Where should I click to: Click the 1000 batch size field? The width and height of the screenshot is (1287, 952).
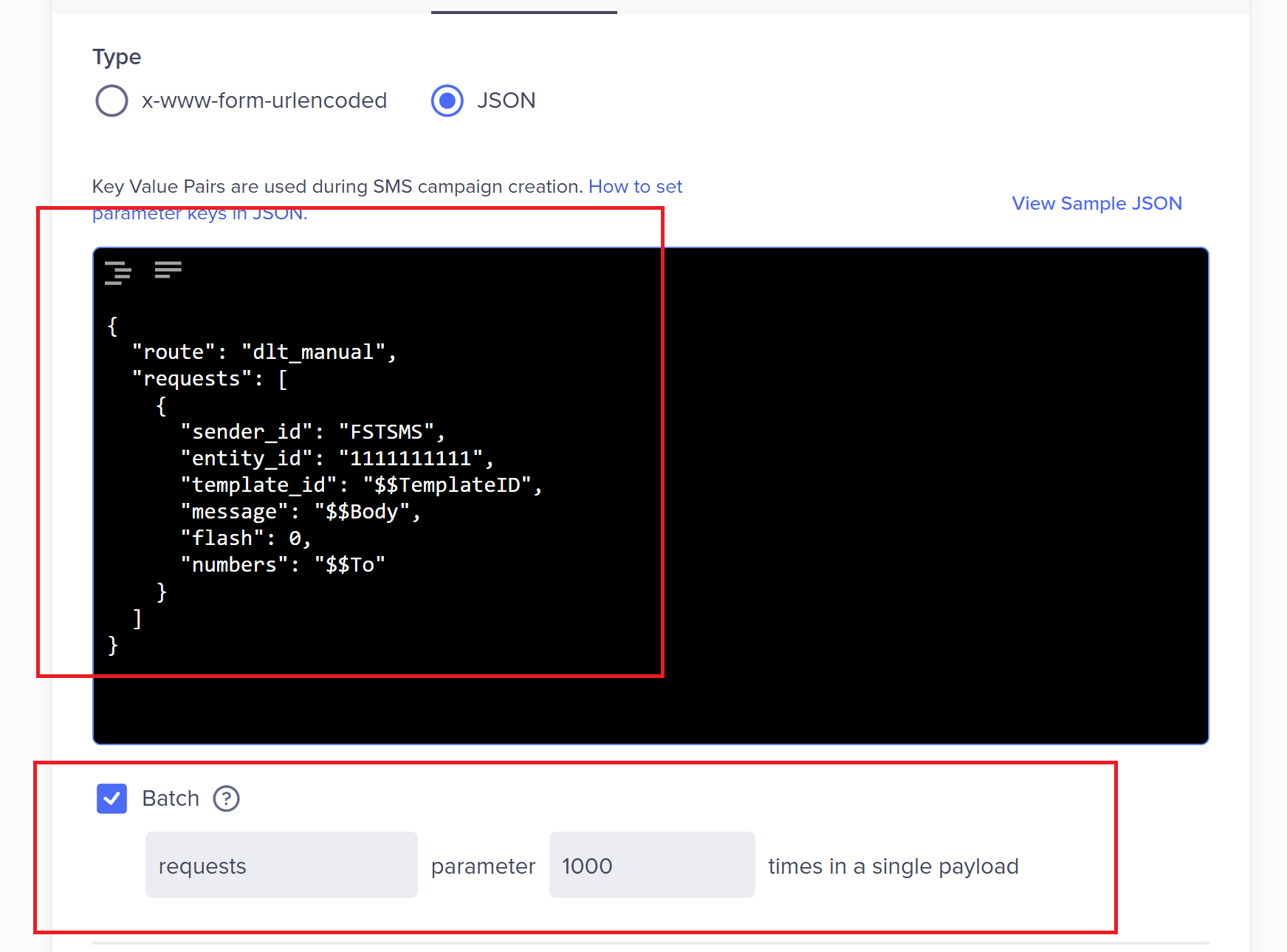coord(651,865)
